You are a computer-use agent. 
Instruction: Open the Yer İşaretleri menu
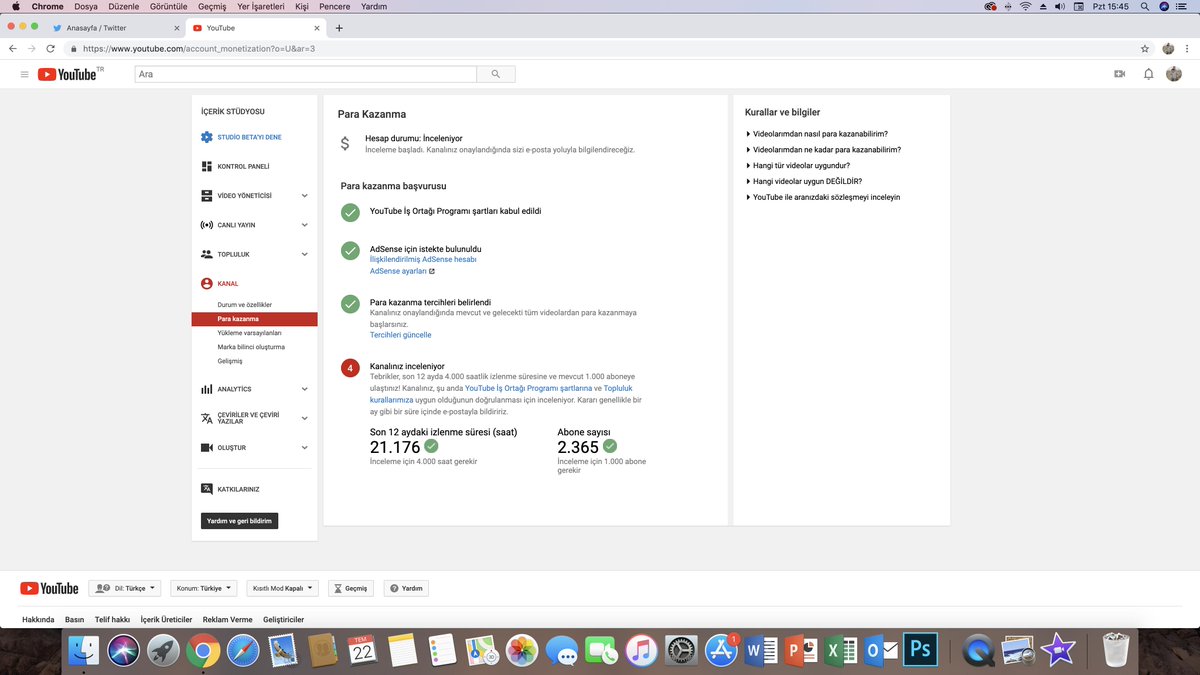click(261, 6)
